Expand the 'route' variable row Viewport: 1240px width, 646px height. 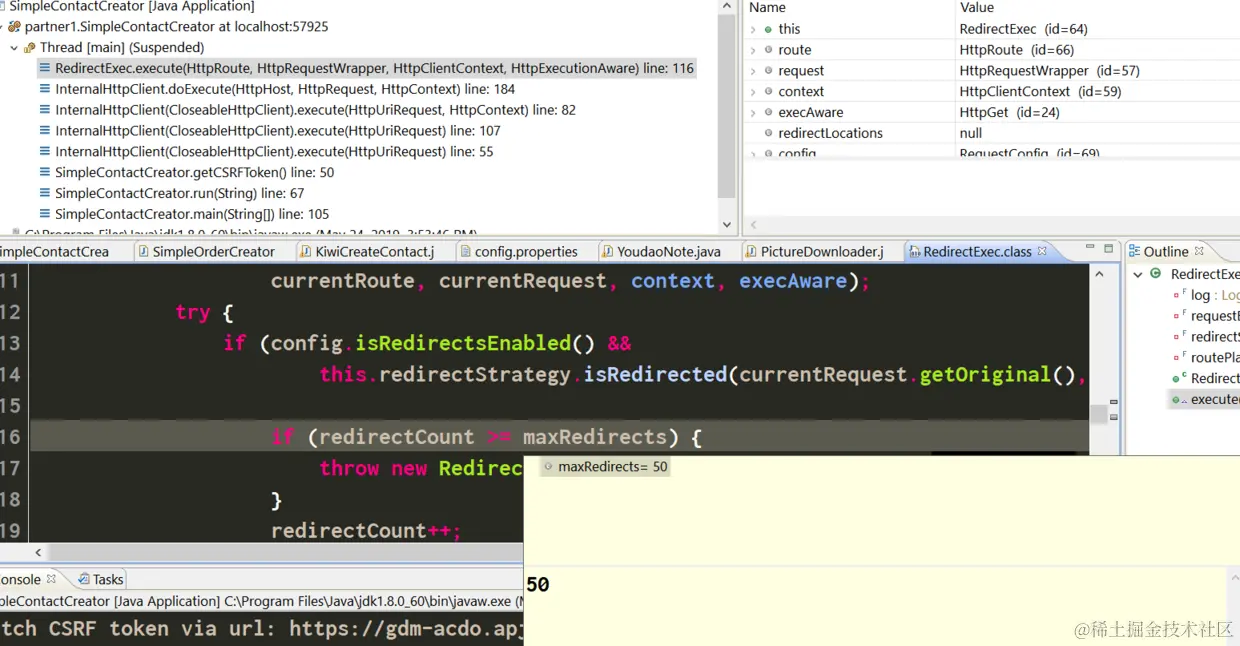point(753,50)
